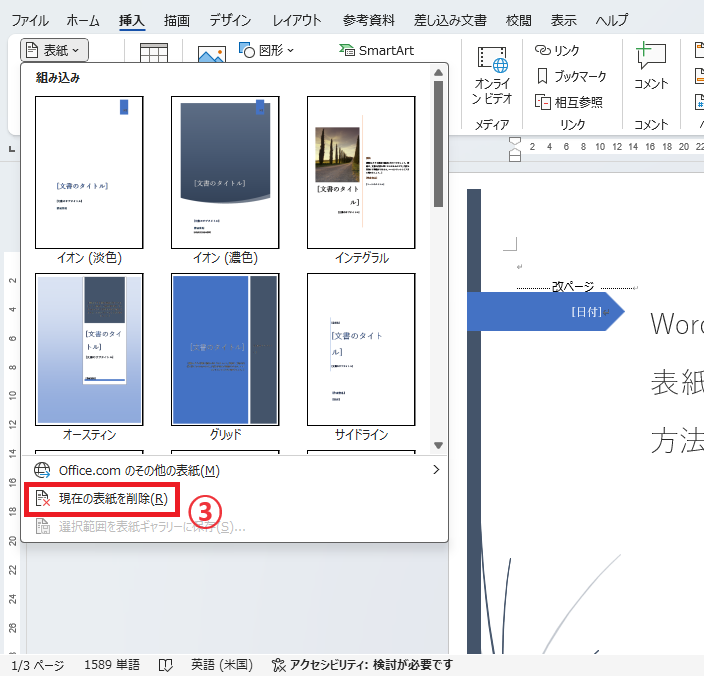The height and width of the screenshot is (676, 704).
Task: Open the ヘルプ tab
Action: click(x=612, y=21)
